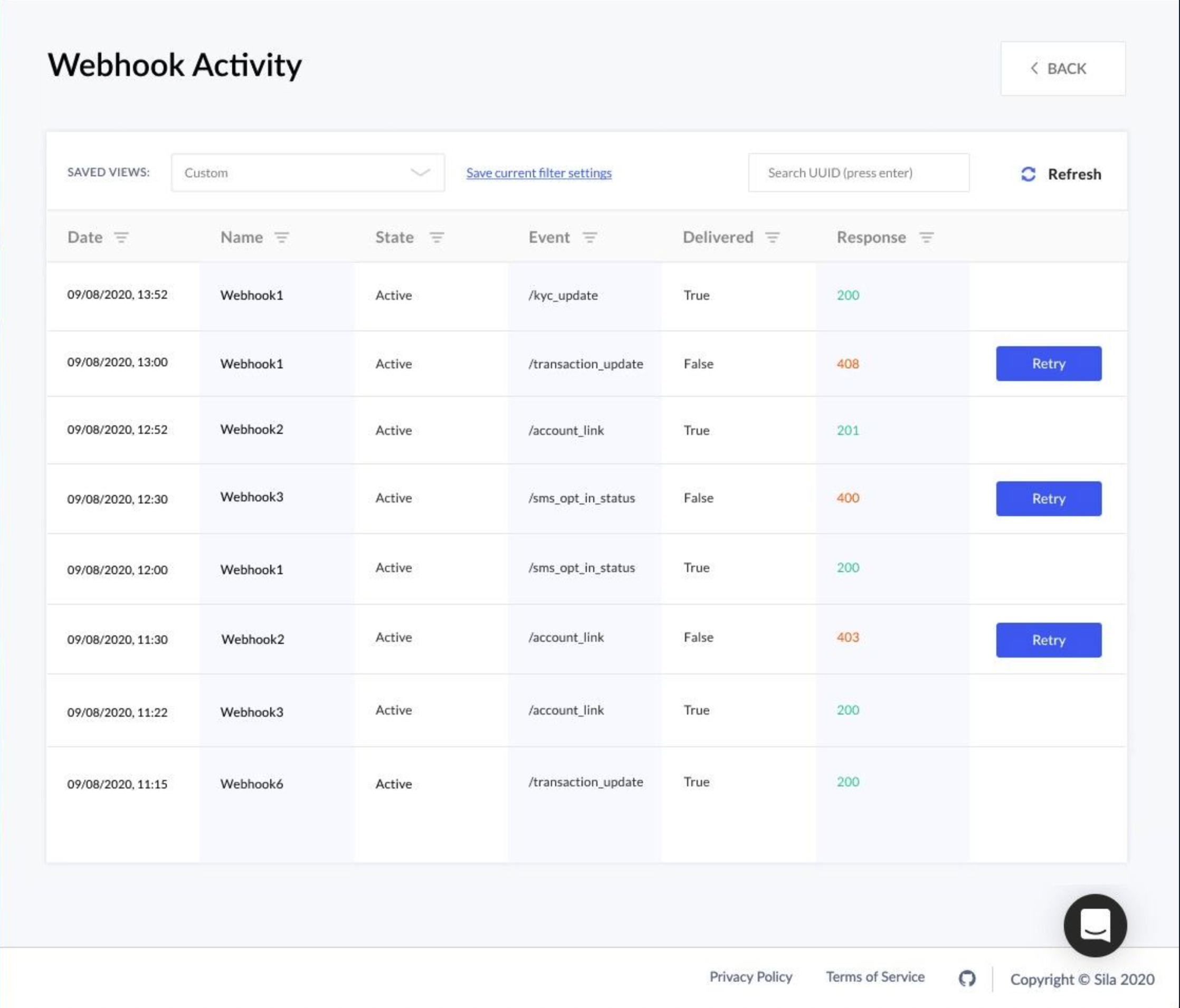Click the Saved Views dropdown chevron

click(420, 173)
